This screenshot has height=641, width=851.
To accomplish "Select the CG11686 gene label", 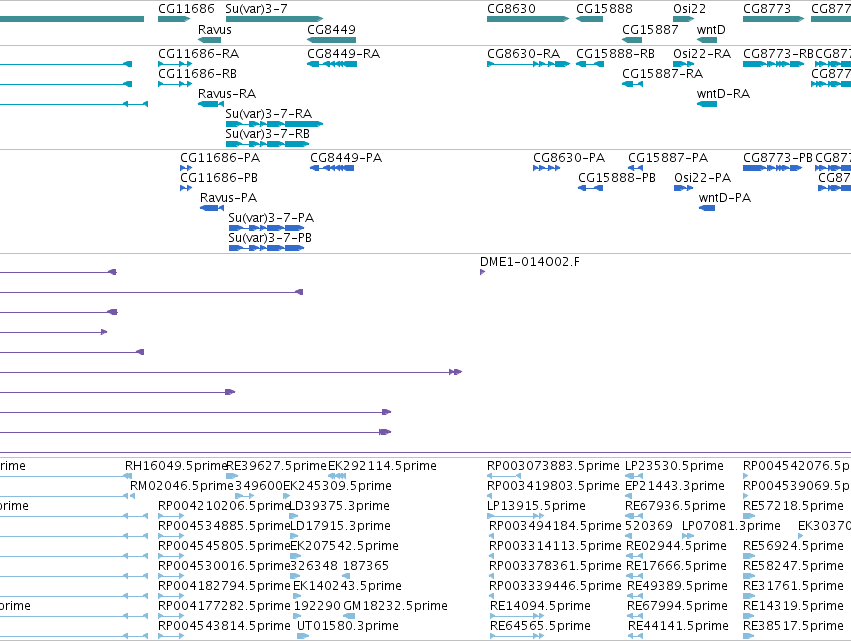I will (186, 9).
